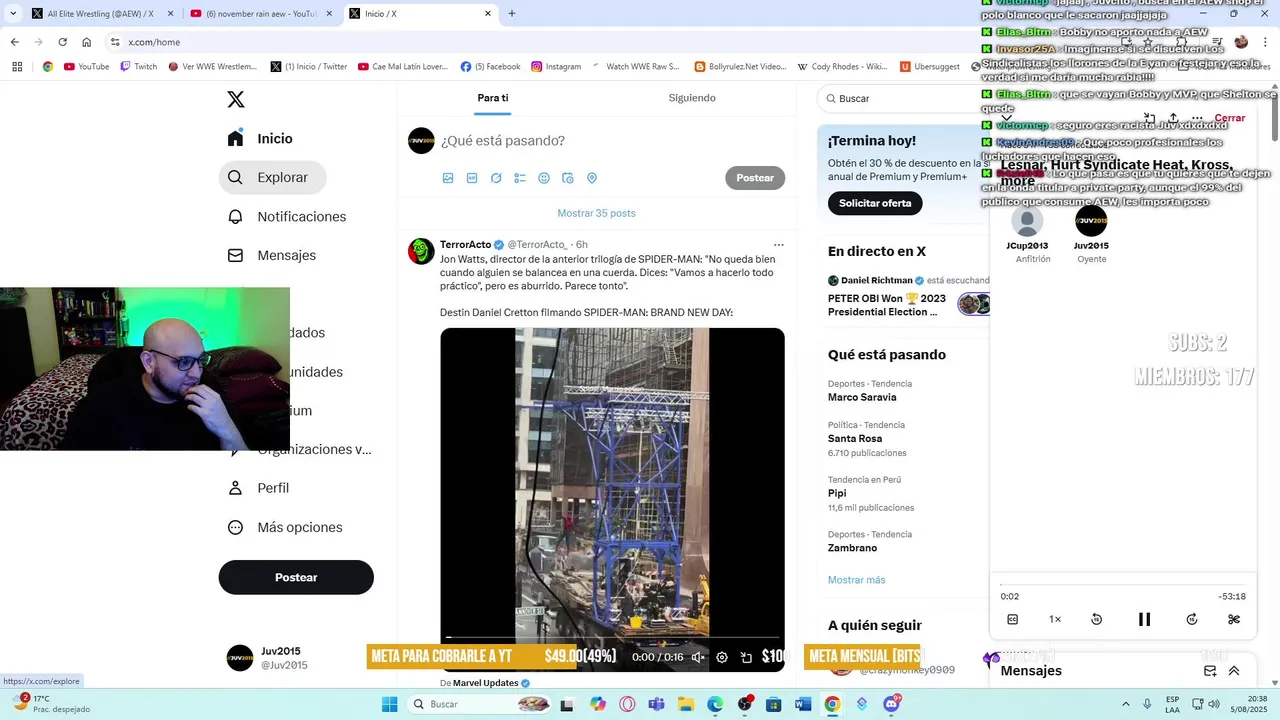The height and width of the screenshot is (720, 1280).
Task: Skip forward 15 seconds in Space
Action: (1192, 619)
